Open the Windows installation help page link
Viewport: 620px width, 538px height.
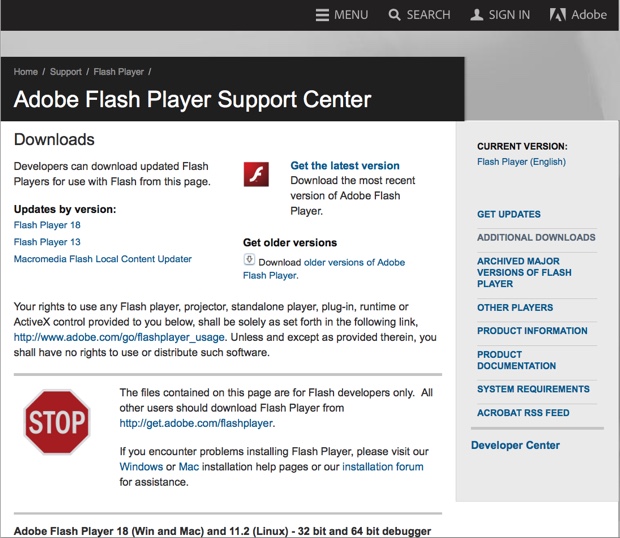(x=141, y=467)
